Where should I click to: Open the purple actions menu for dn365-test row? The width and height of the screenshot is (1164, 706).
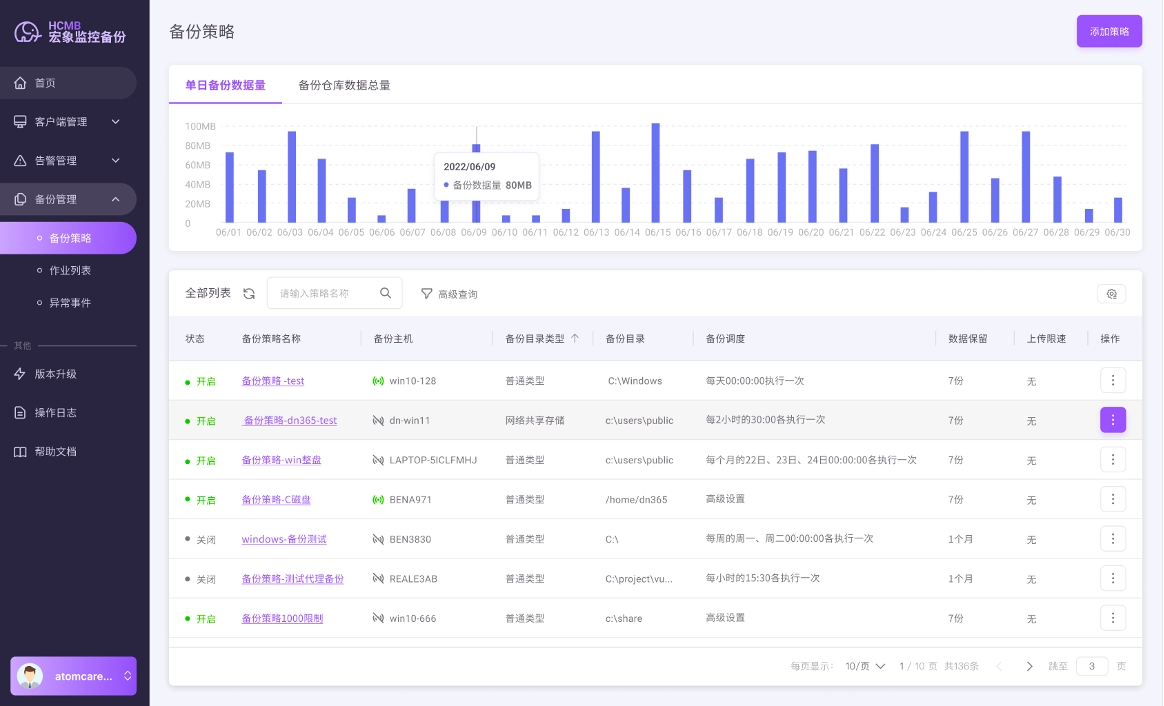[1112, 420]
